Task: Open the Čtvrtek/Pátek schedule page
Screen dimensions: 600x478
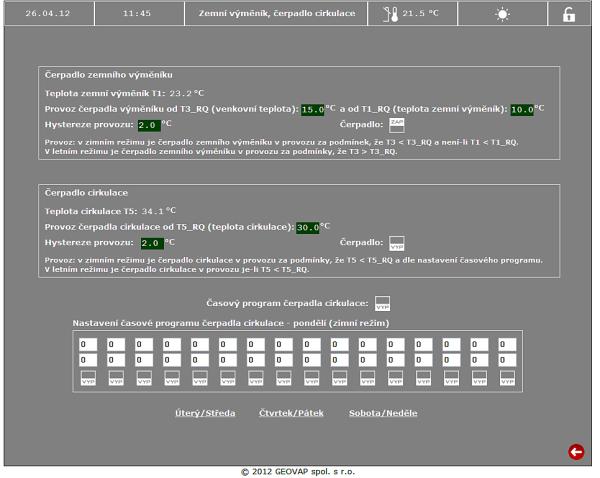Action: tap(291, 413)
